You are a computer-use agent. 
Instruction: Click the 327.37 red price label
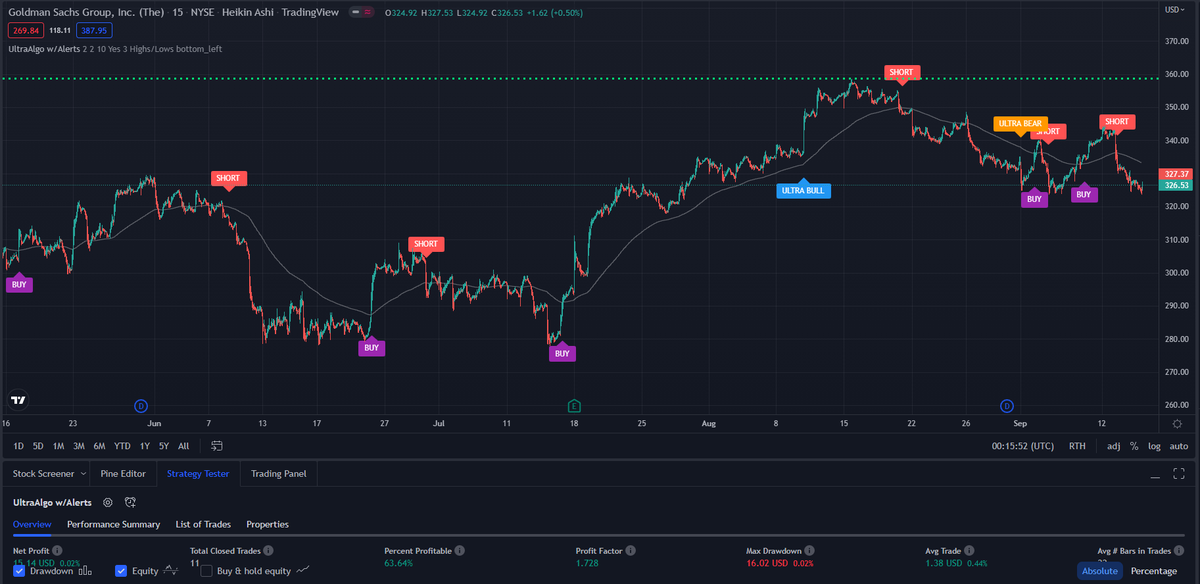tap(1176, 173)
